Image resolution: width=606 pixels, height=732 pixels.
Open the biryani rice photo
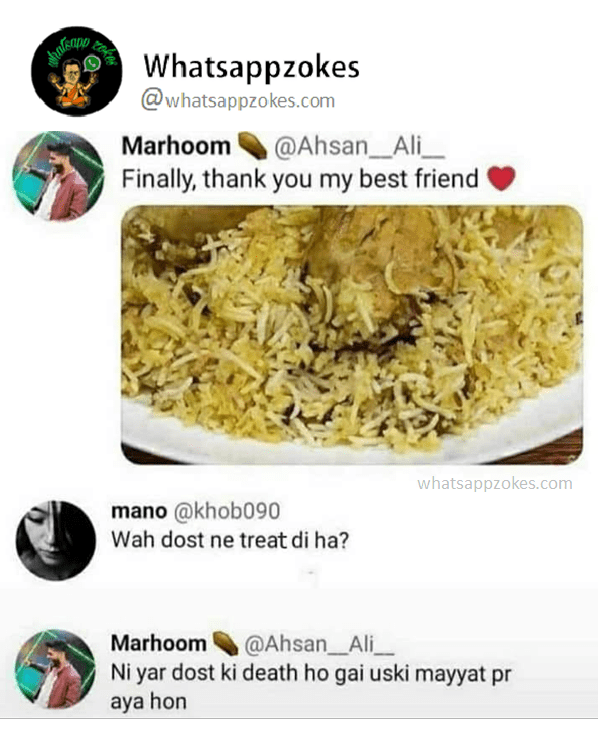pos(352,335)
